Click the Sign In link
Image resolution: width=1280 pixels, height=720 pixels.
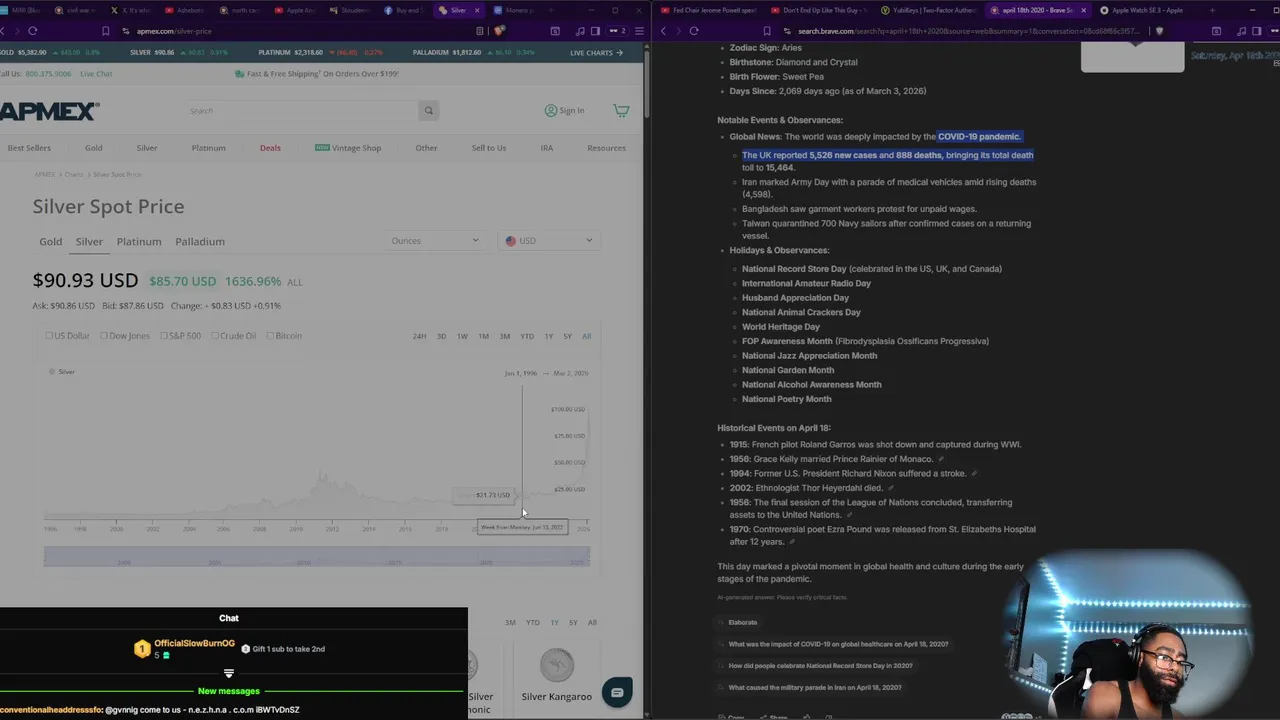point(565,111)
